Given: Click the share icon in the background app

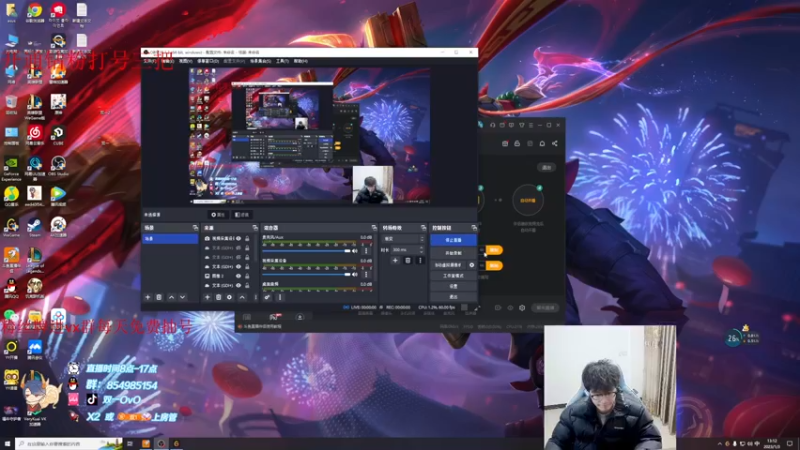Looking at the screenshot, I should pos(555,143).
